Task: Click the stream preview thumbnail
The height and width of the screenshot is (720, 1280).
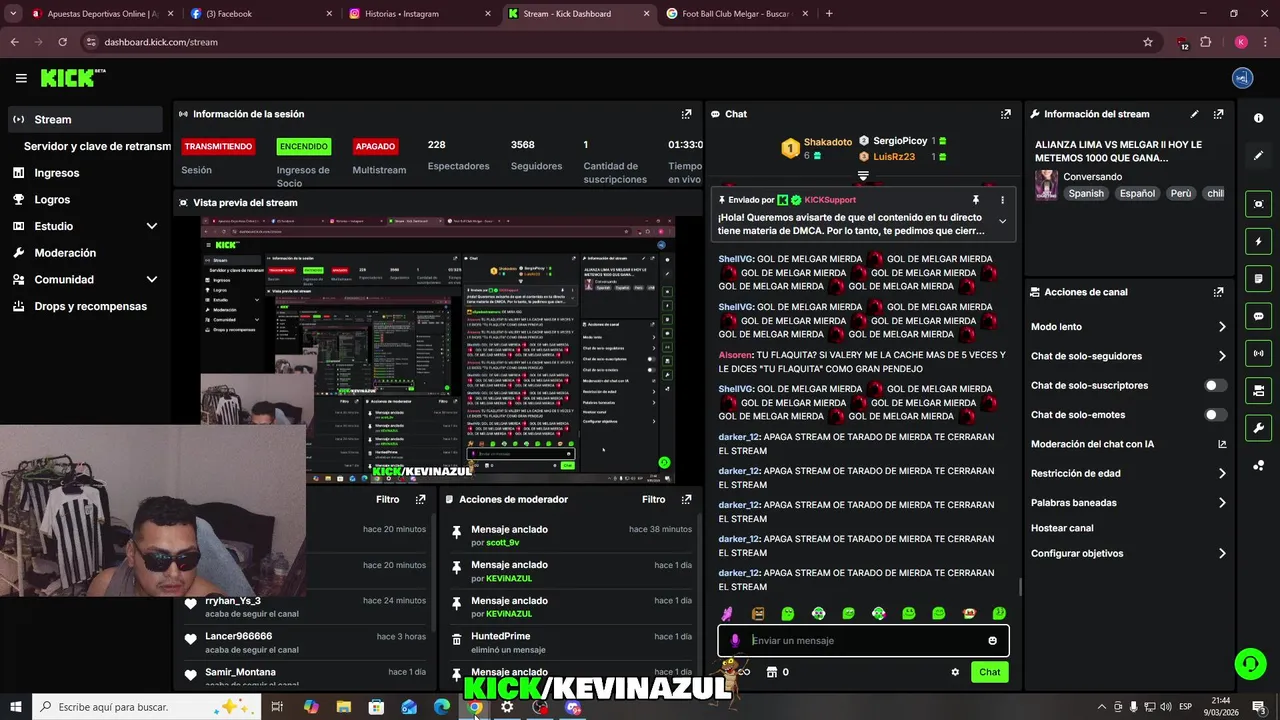Action: [438, 349]
